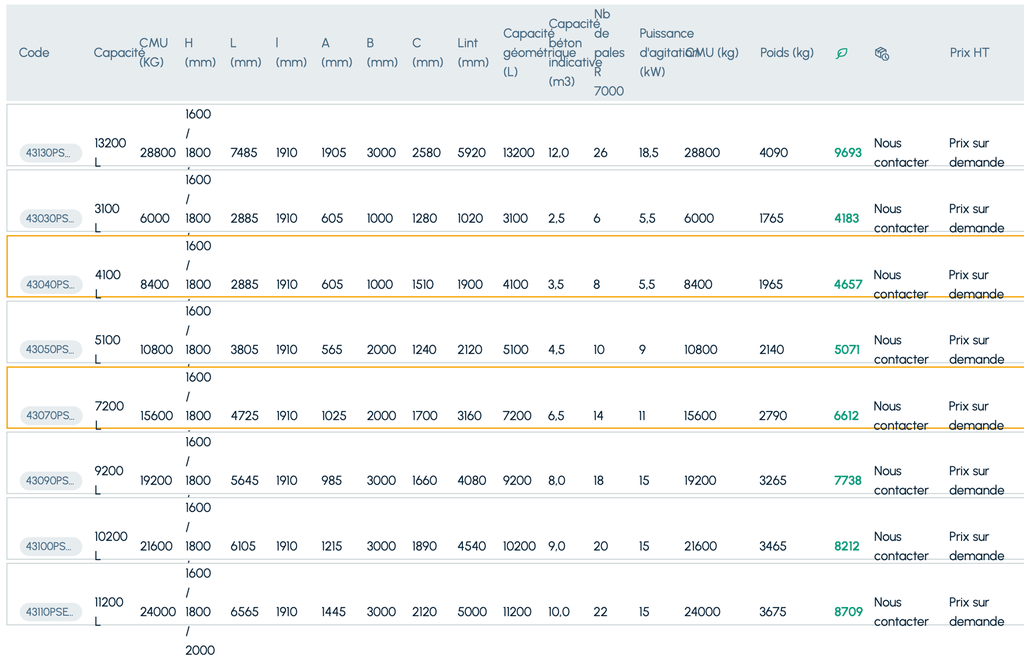1024x663 pixels.
Task: Click 'Nous contacter' in the 13200 L row
Action: click(900, 153)
